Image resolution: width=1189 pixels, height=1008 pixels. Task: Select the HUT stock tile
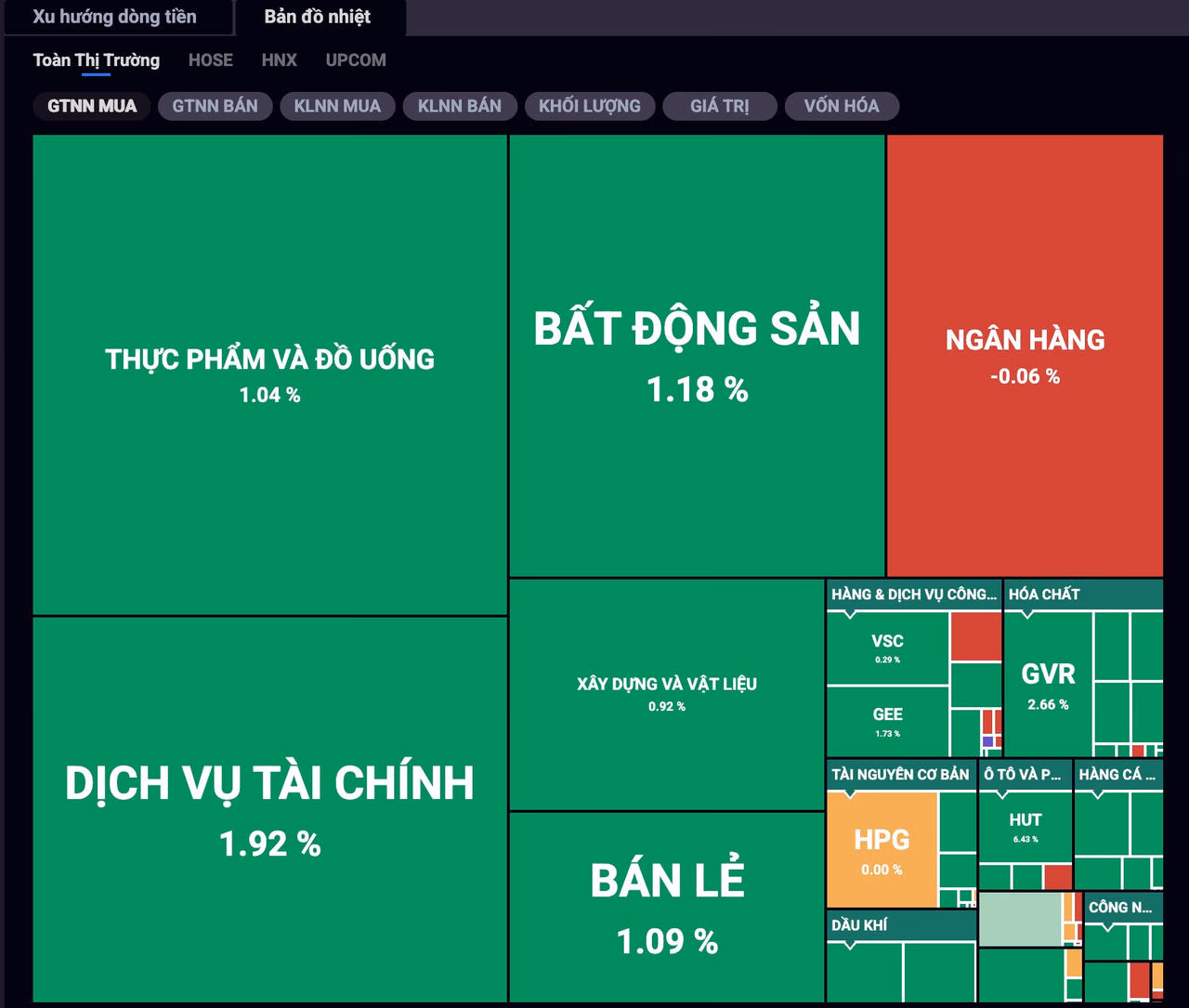click(x=1025, y=827)
